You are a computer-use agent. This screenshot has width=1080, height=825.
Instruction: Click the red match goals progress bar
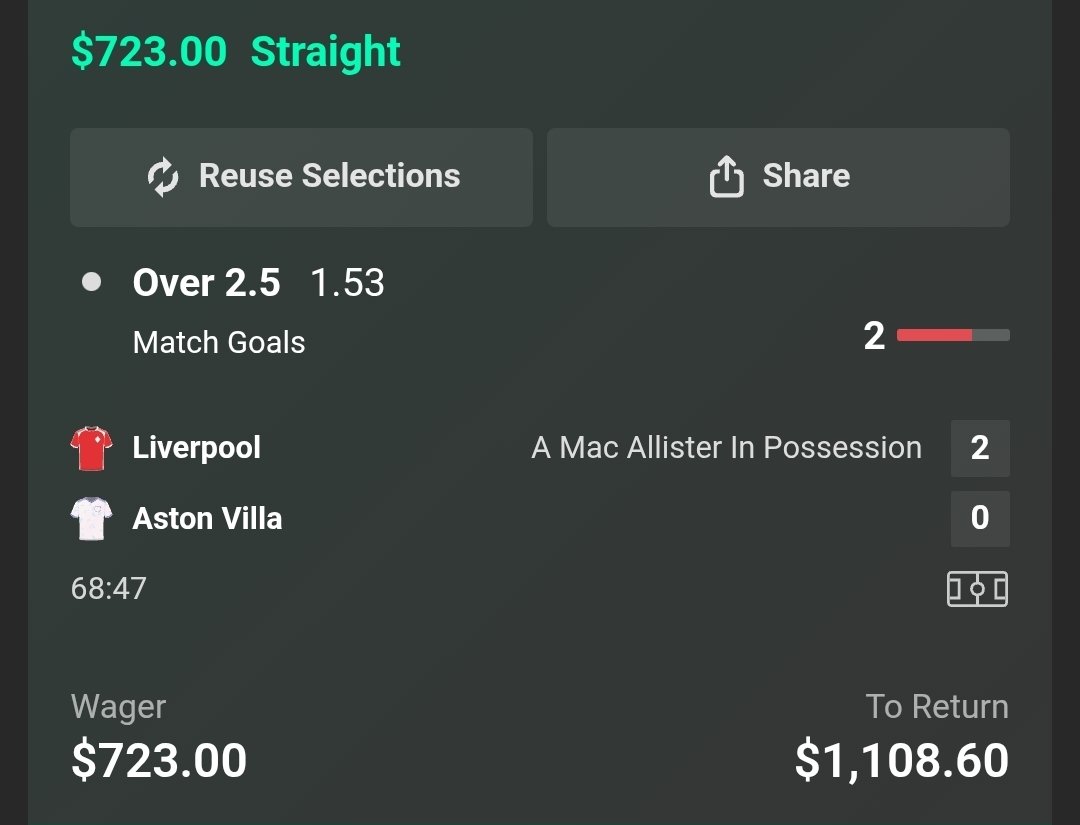(x=953, y=335)
